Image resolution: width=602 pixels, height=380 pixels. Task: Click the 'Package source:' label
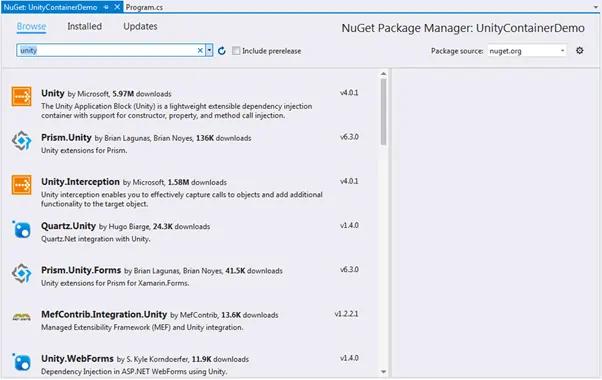click(457, 51)
